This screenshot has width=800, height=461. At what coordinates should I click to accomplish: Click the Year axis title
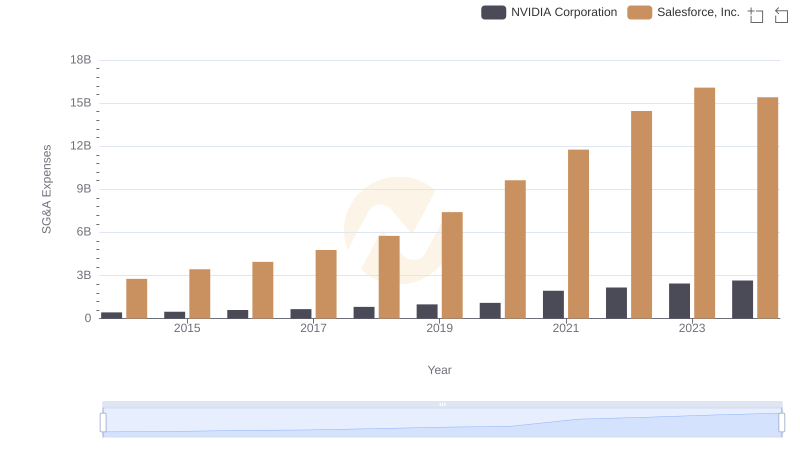coord(439,370)
